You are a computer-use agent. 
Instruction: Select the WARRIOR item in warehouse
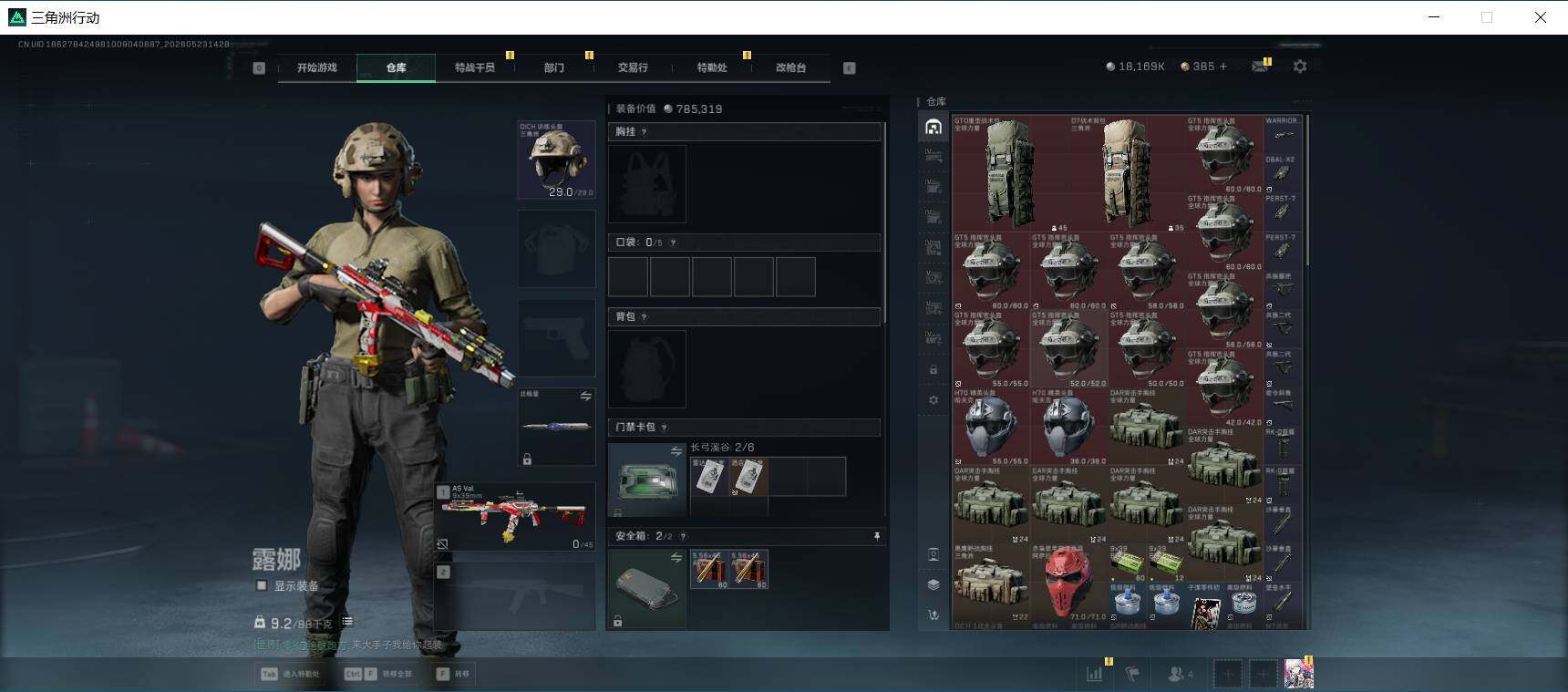[x=1282, y=135]
